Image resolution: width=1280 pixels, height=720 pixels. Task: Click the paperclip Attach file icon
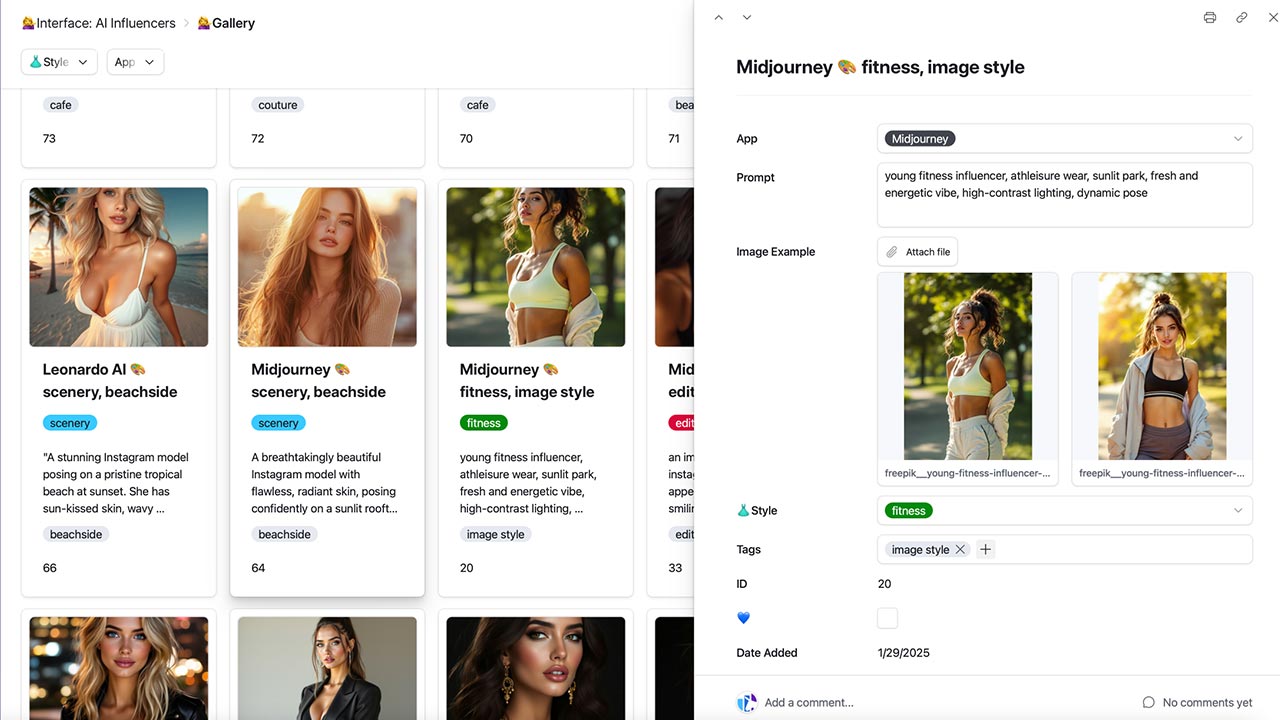point(892,252)
